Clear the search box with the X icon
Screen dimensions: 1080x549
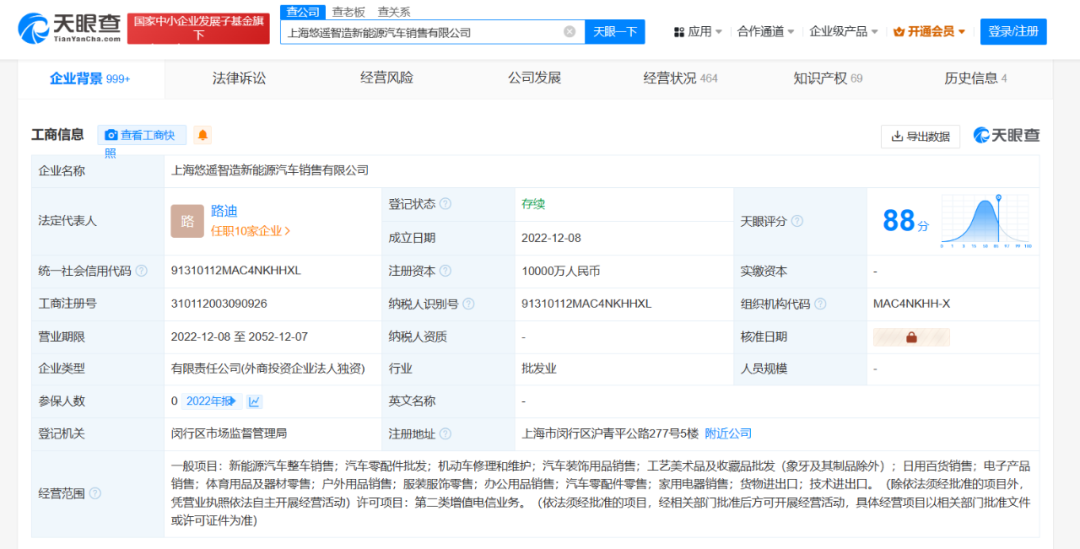(x=569, y=32)
